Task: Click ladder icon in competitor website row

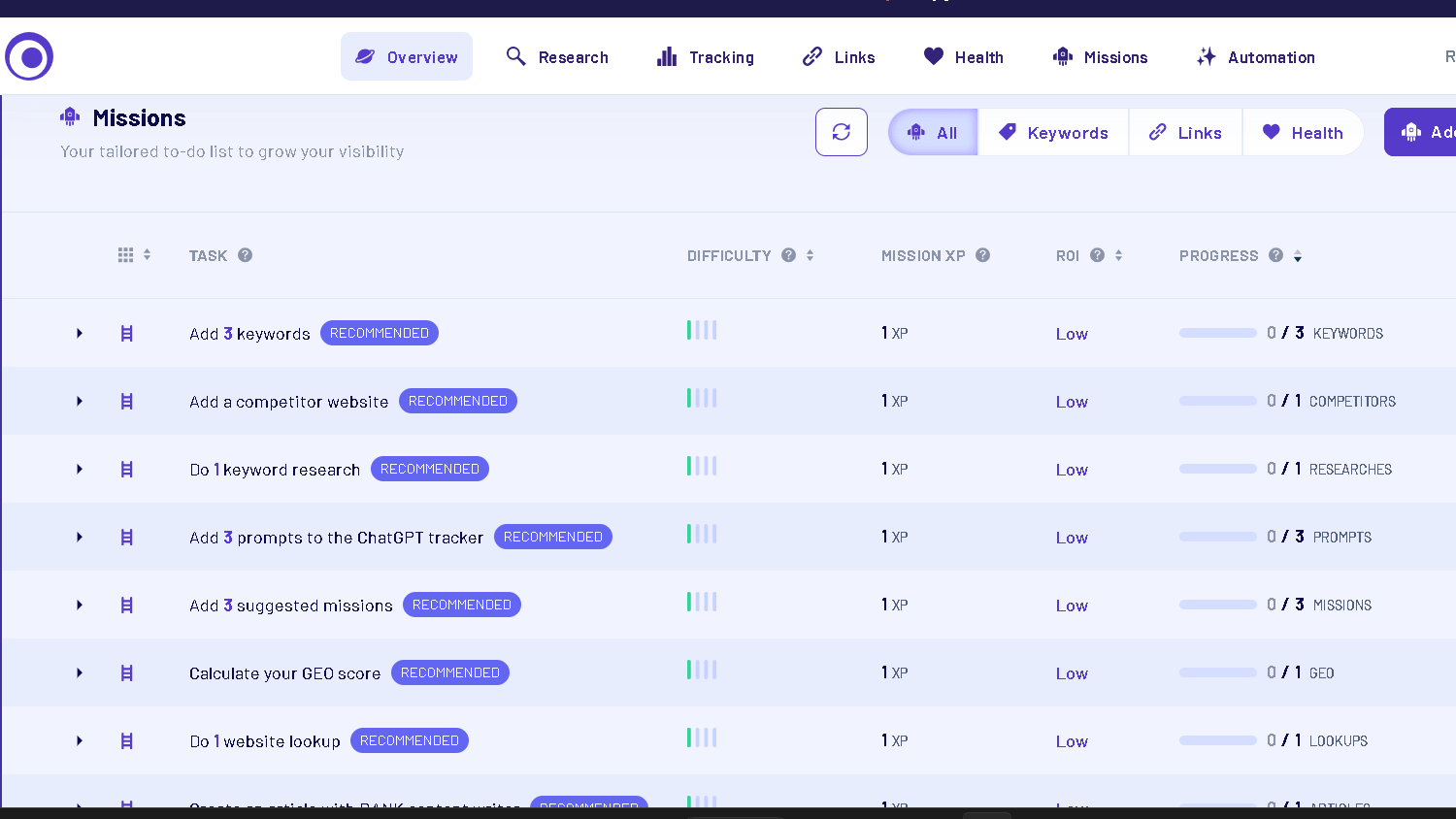Action: point(126,402)
